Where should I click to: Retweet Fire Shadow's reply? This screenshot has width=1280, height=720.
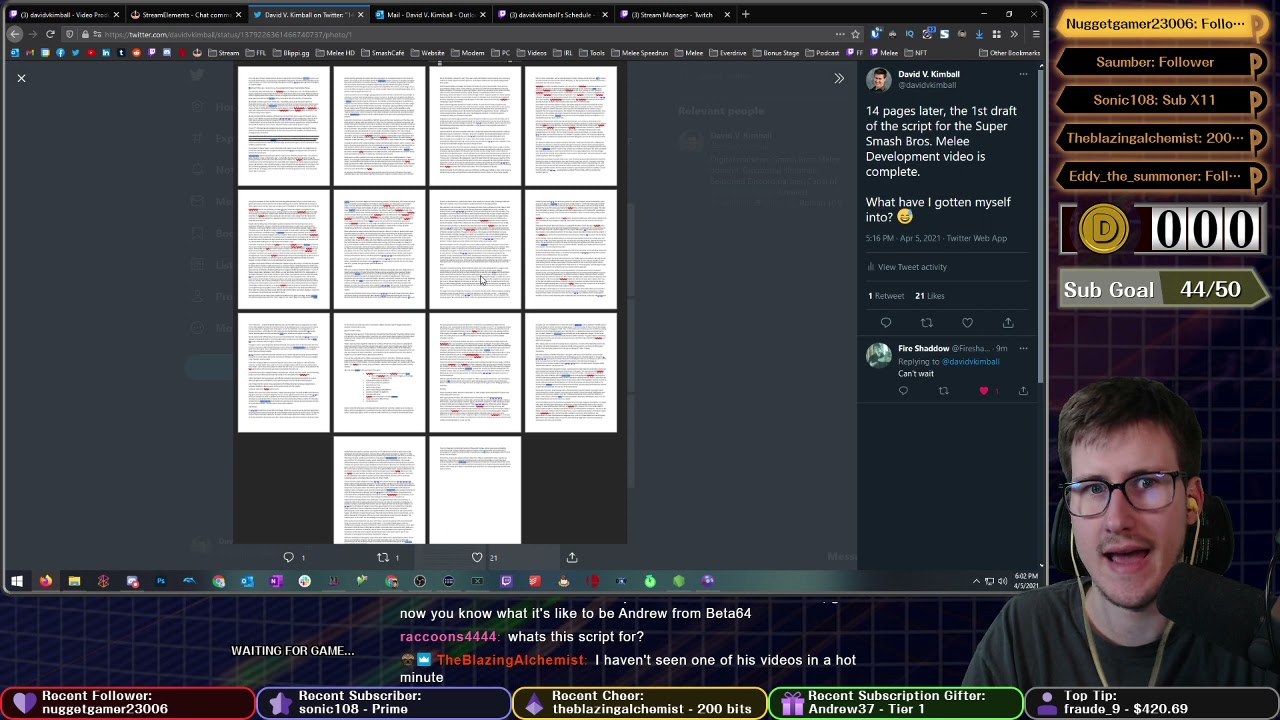(943, 391)
